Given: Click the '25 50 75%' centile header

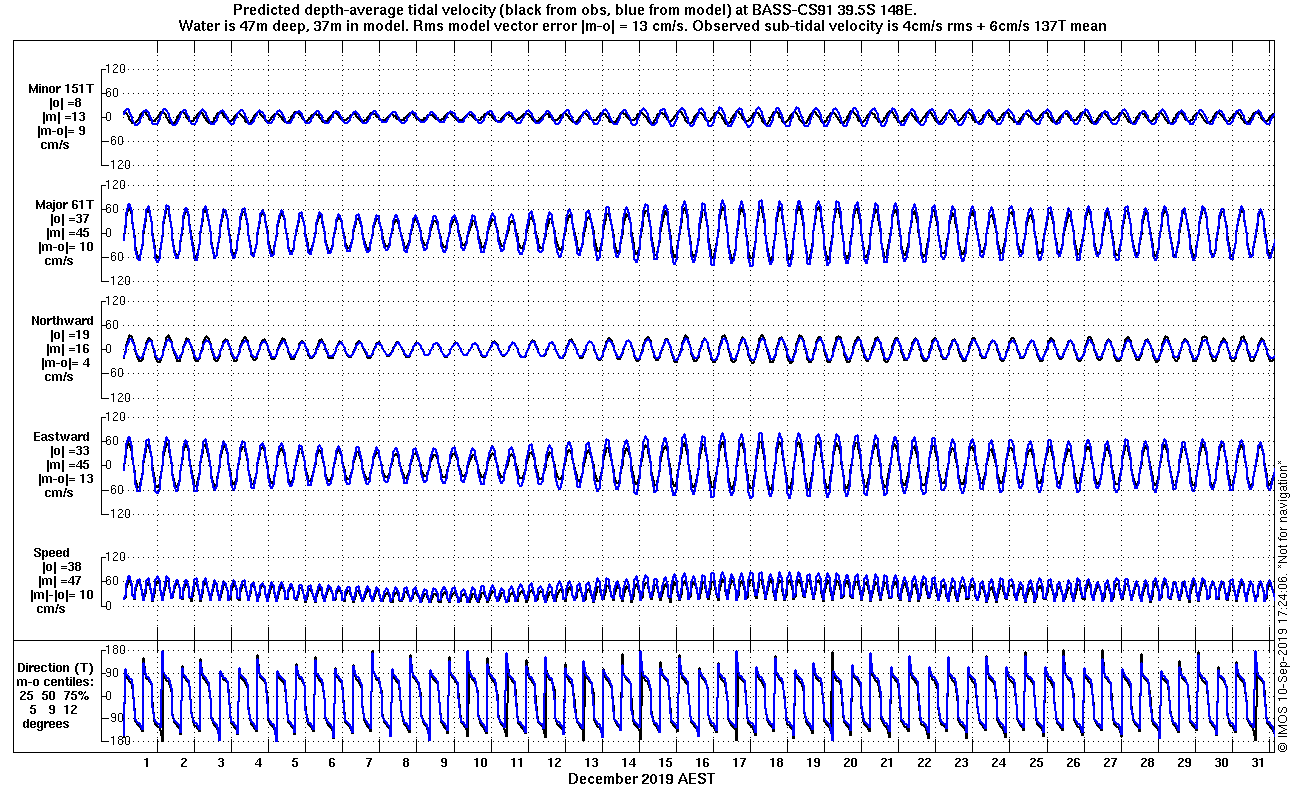Looking at the screenshot, I should pos(56,695).
